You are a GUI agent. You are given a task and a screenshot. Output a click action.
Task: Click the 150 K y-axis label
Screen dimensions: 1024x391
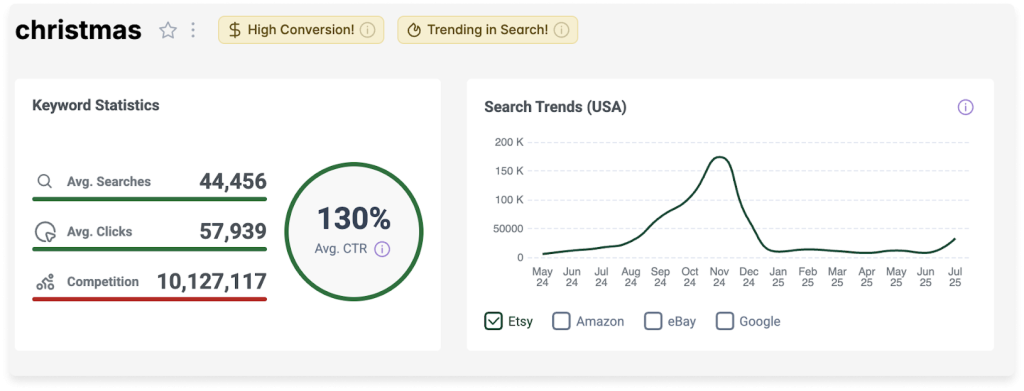510,171
